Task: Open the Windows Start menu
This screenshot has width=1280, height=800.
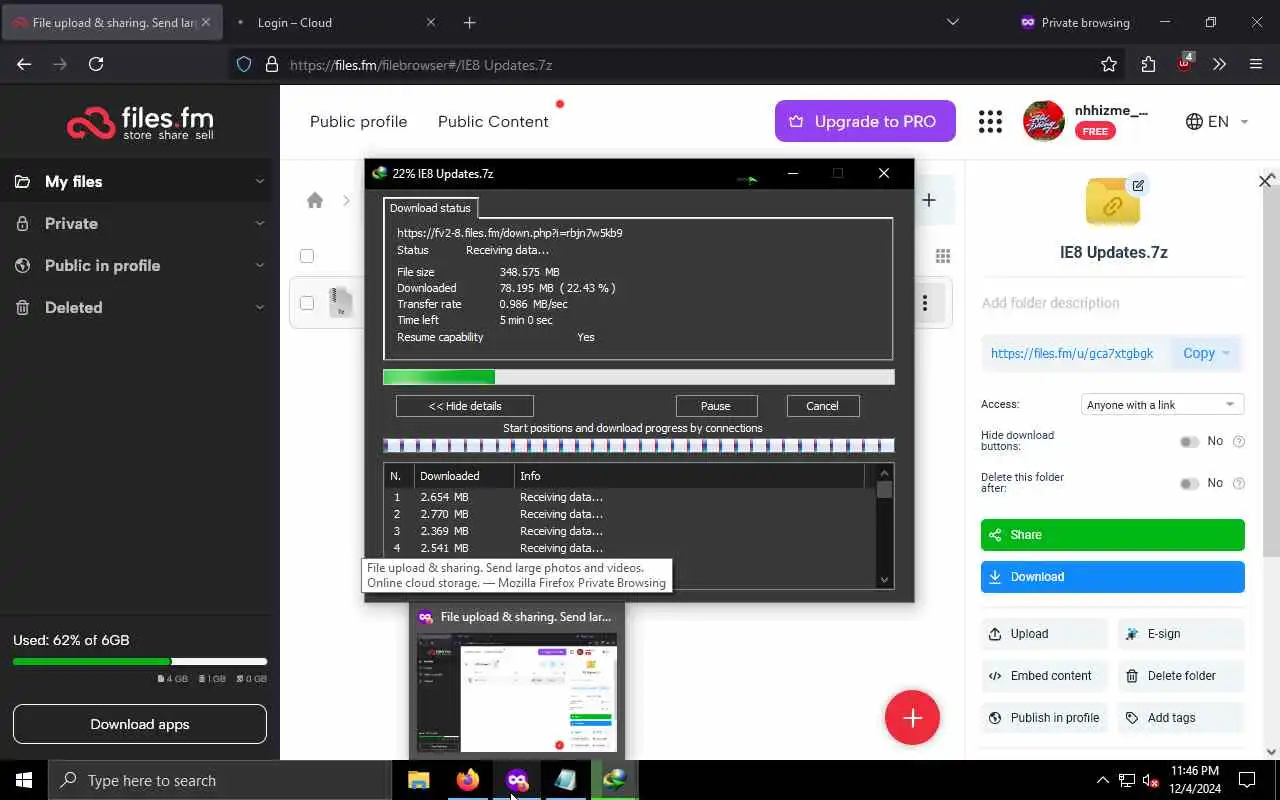Action: click(x=24, y=780)
